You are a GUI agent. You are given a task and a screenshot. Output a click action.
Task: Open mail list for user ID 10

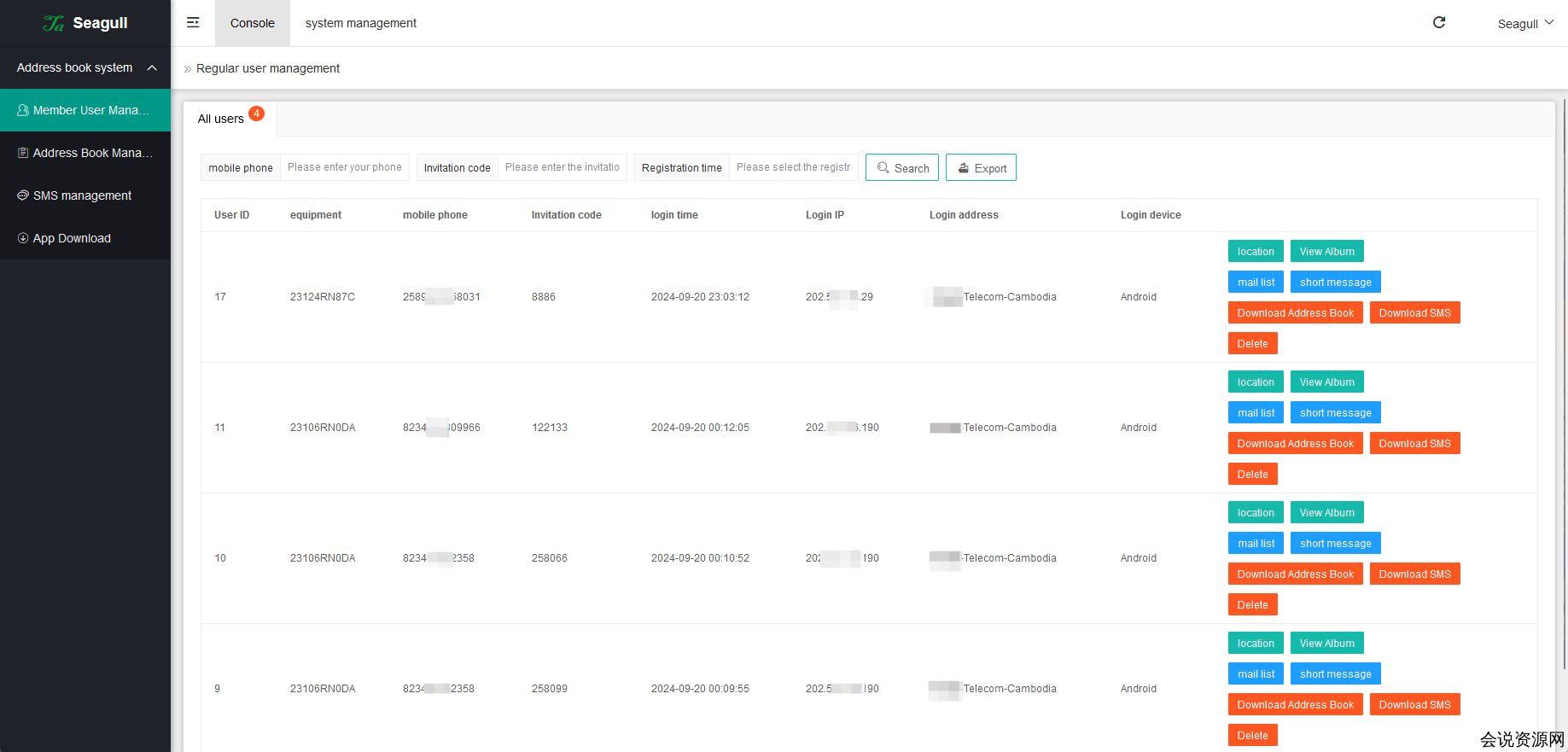(x=1256, y=543)
